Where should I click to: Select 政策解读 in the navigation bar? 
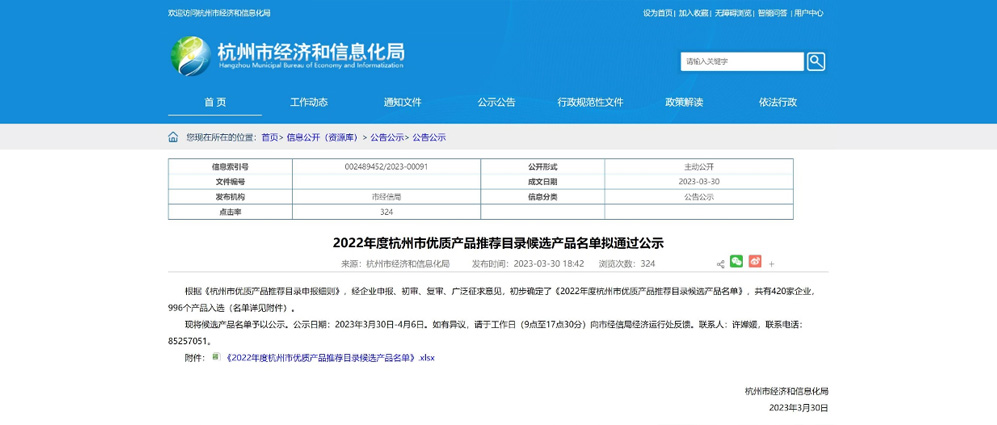(x=684, y=102)
